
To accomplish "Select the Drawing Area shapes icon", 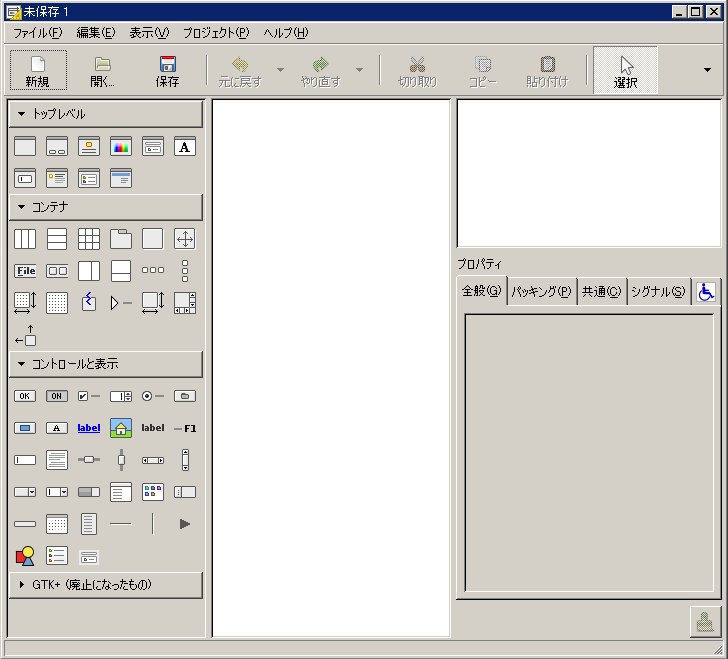I will [25, 556].
